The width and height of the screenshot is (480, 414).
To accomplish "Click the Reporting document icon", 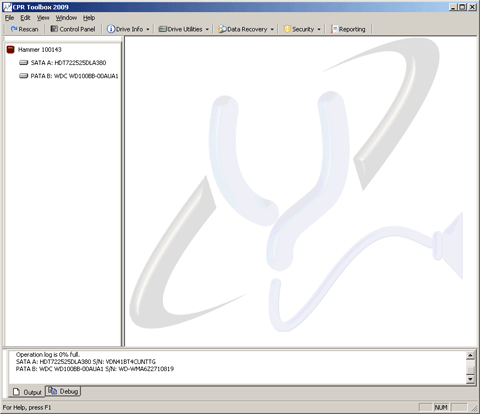I will [x=334, y=29].
